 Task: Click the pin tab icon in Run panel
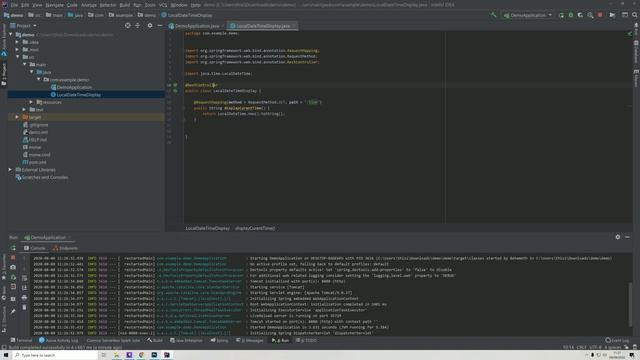tap(13, 311)
